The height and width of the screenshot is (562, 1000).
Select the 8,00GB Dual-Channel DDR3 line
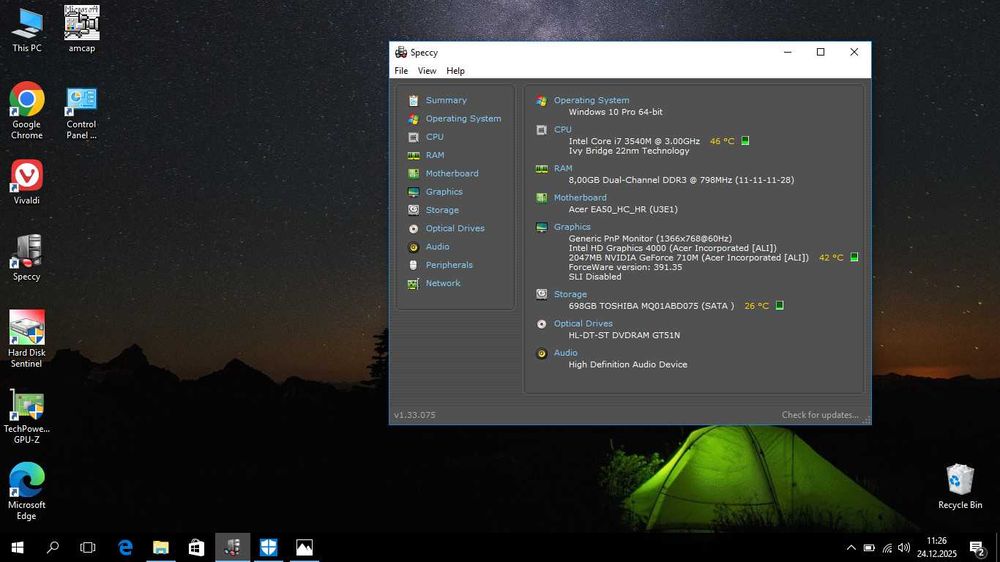click(681, 180)
